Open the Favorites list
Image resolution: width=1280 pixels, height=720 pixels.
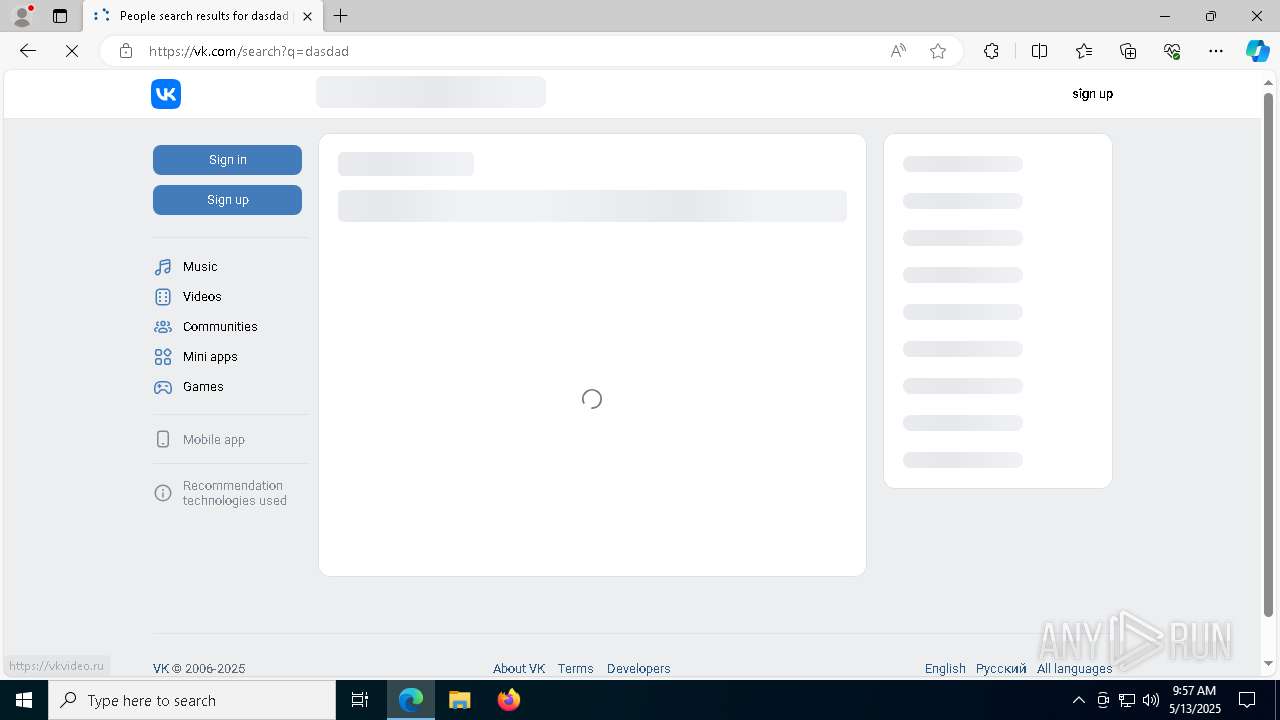pos(1084,51)
